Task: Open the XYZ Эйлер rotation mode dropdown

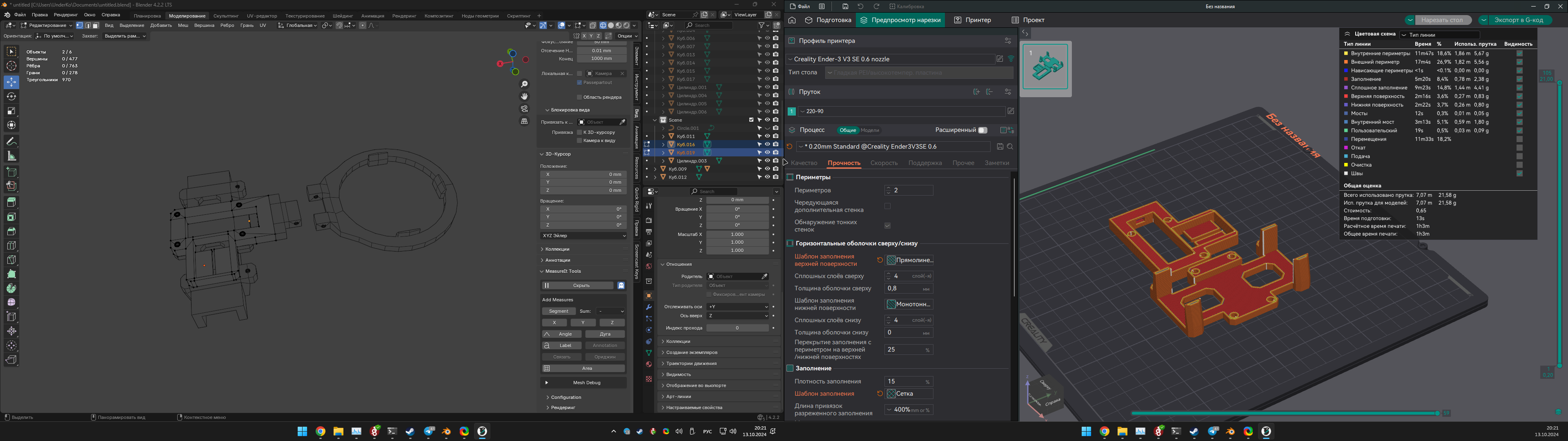Action: 584,236
